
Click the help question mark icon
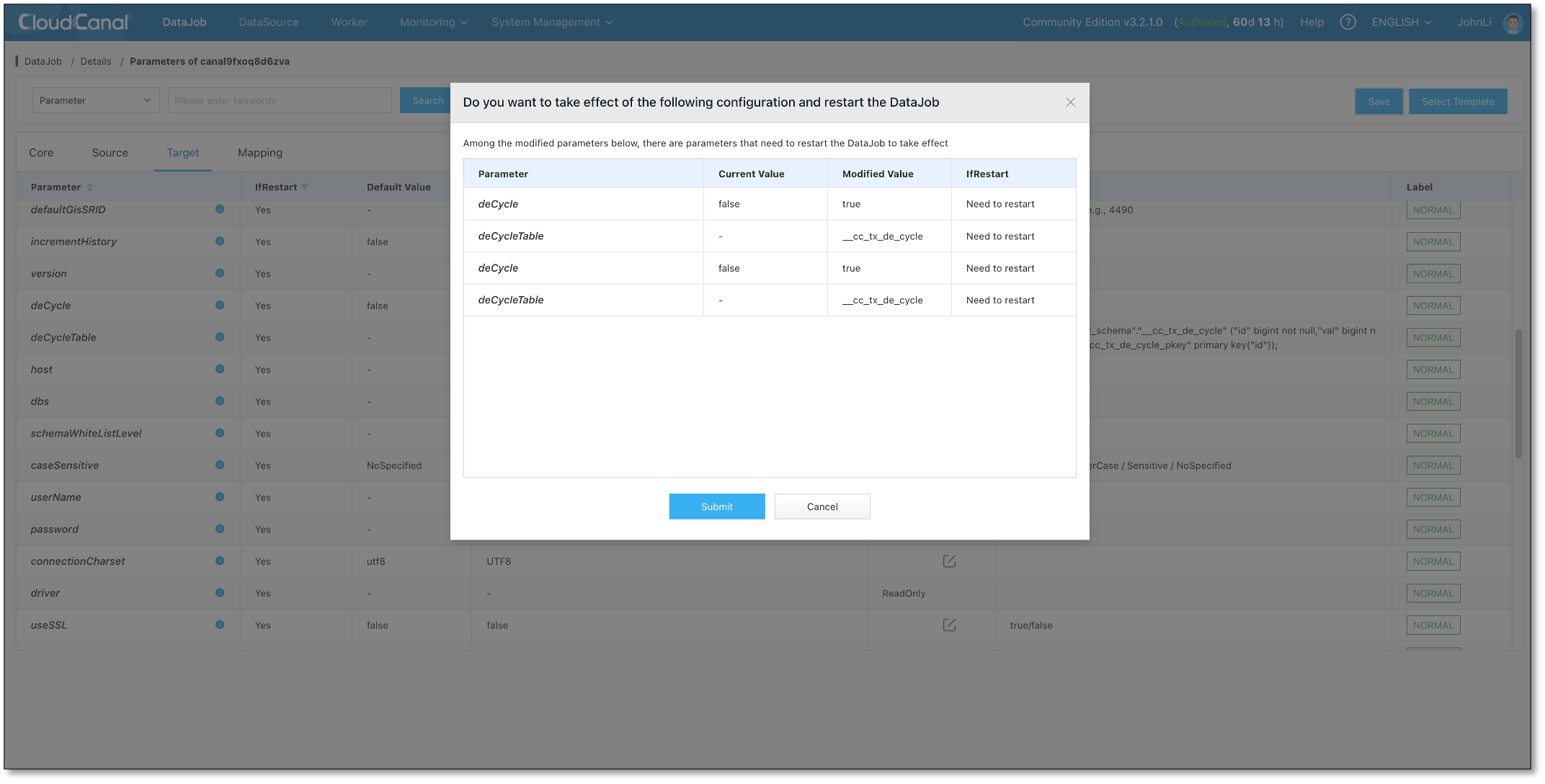point(1348,22)
